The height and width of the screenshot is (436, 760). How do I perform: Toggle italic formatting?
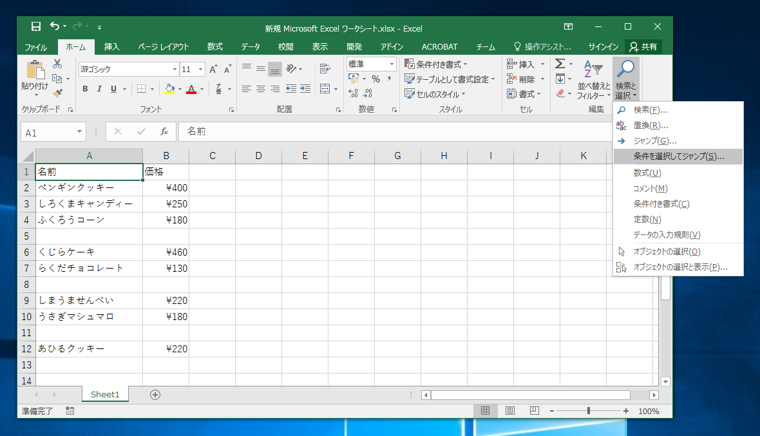99,89
